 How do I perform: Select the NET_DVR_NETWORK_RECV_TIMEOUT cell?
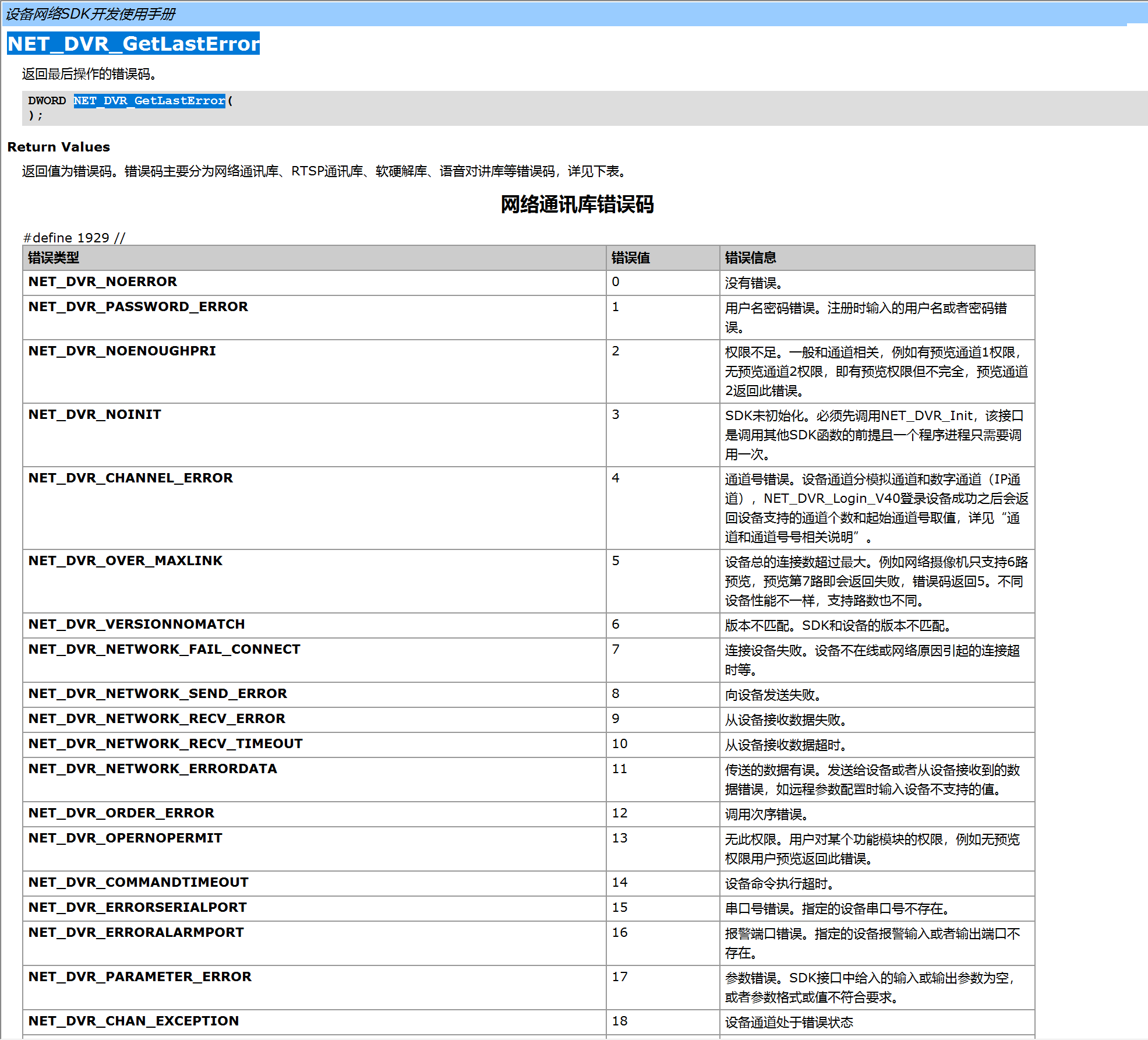coord(315,745)
